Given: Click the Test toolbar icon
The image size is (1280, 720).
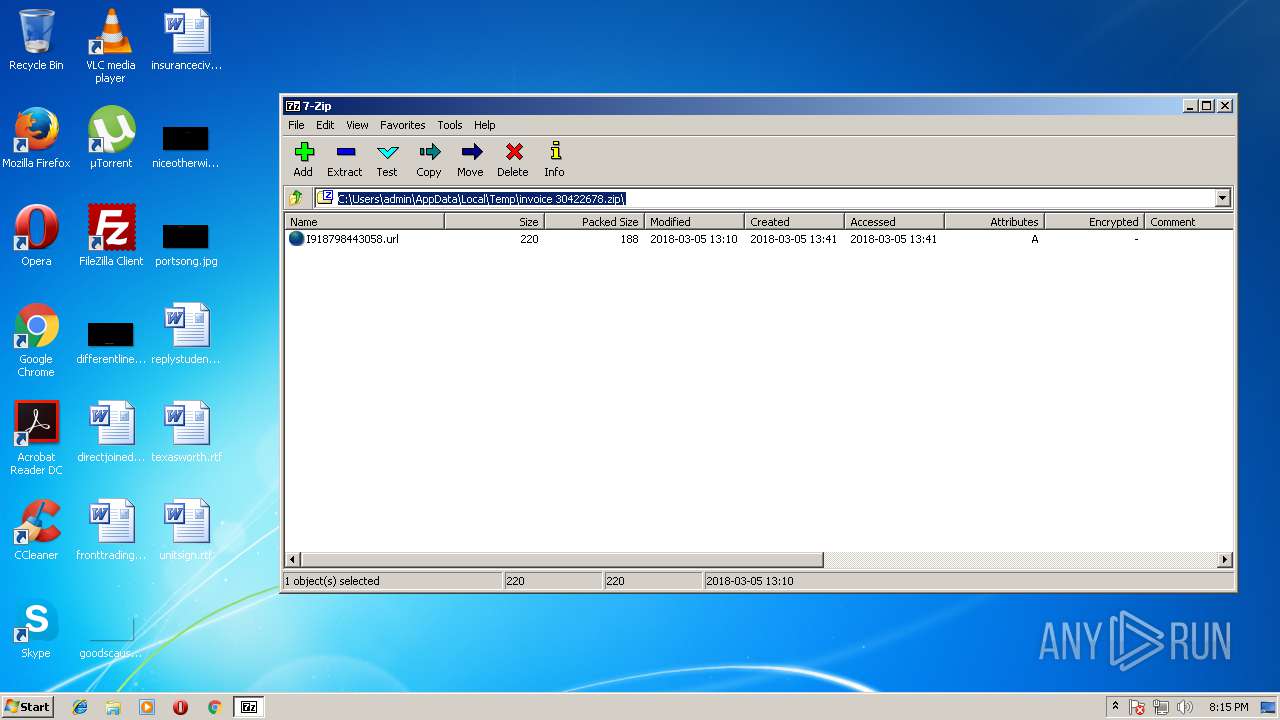Looking at the screenshot, I should [387, 152].
